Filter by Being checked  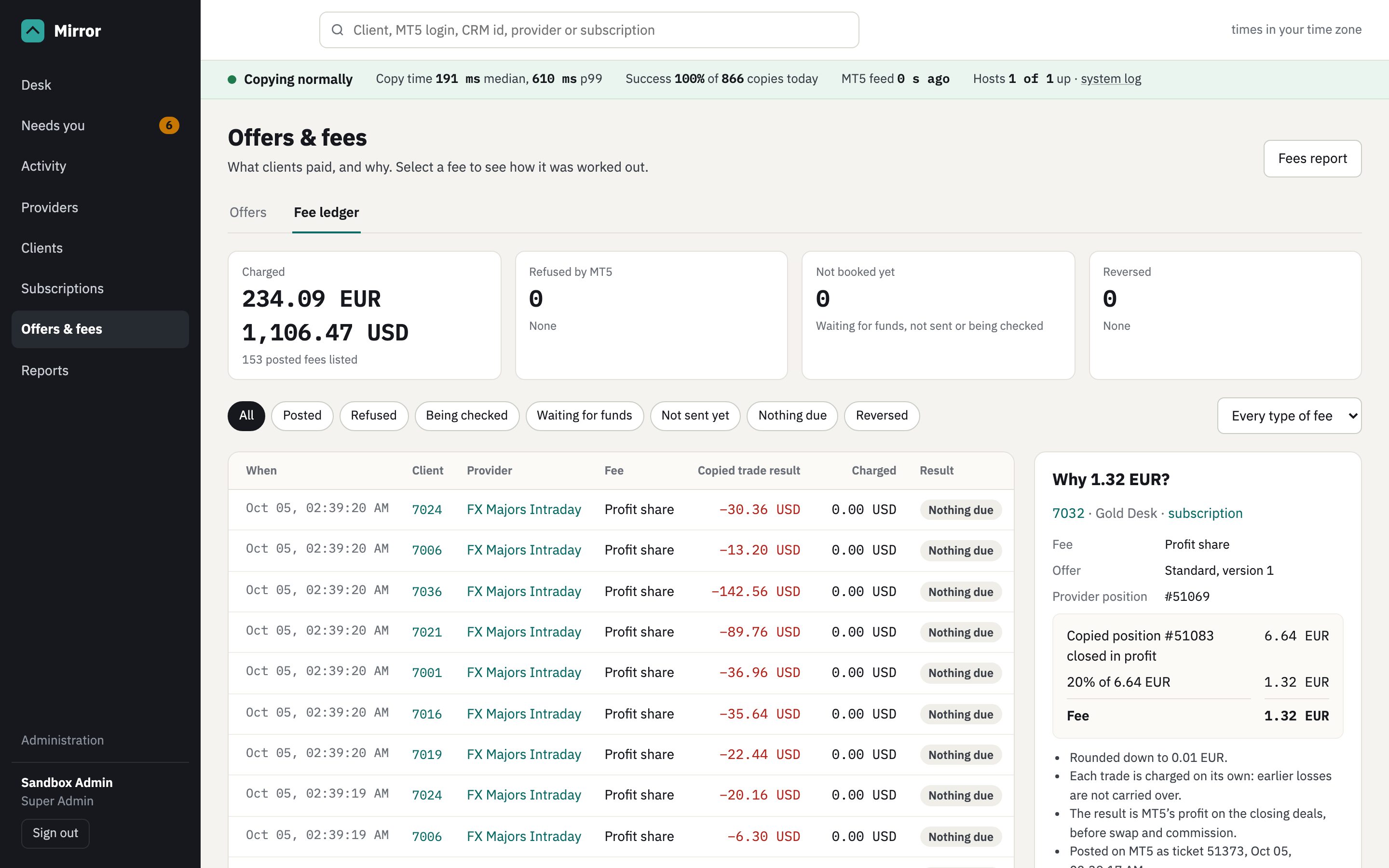[x=467, y=416]
